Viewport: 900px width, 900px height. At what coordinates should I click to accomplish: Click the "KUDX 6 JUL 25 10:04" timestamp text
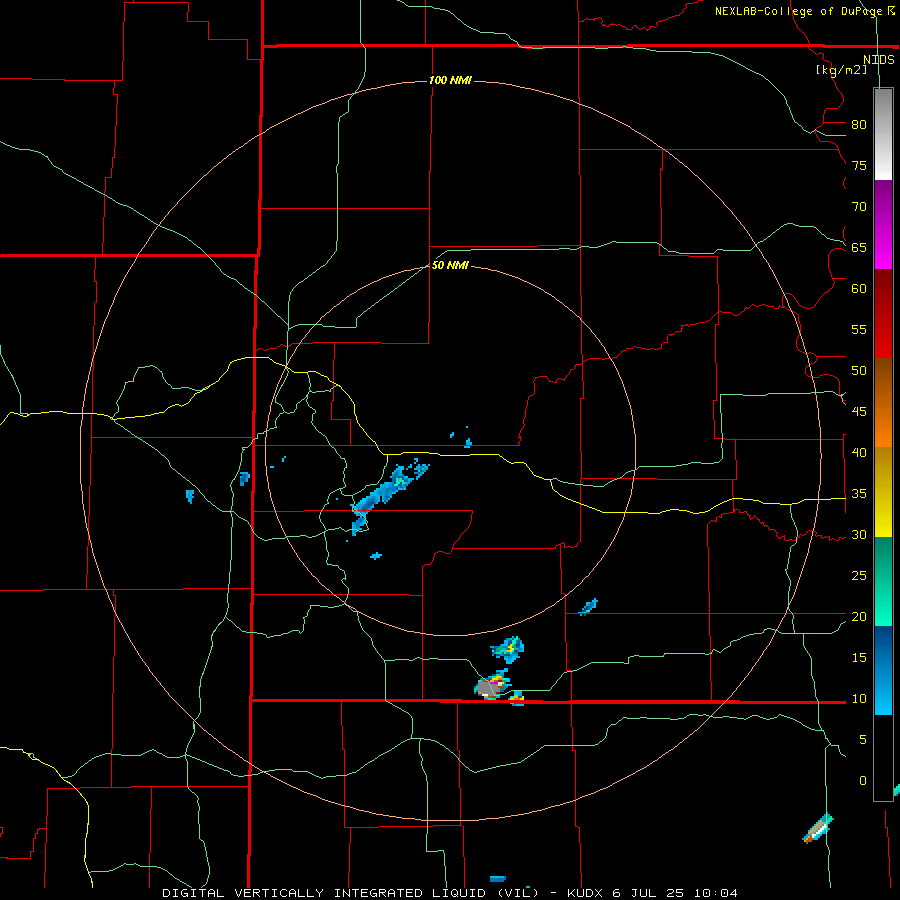pos(652,893)
